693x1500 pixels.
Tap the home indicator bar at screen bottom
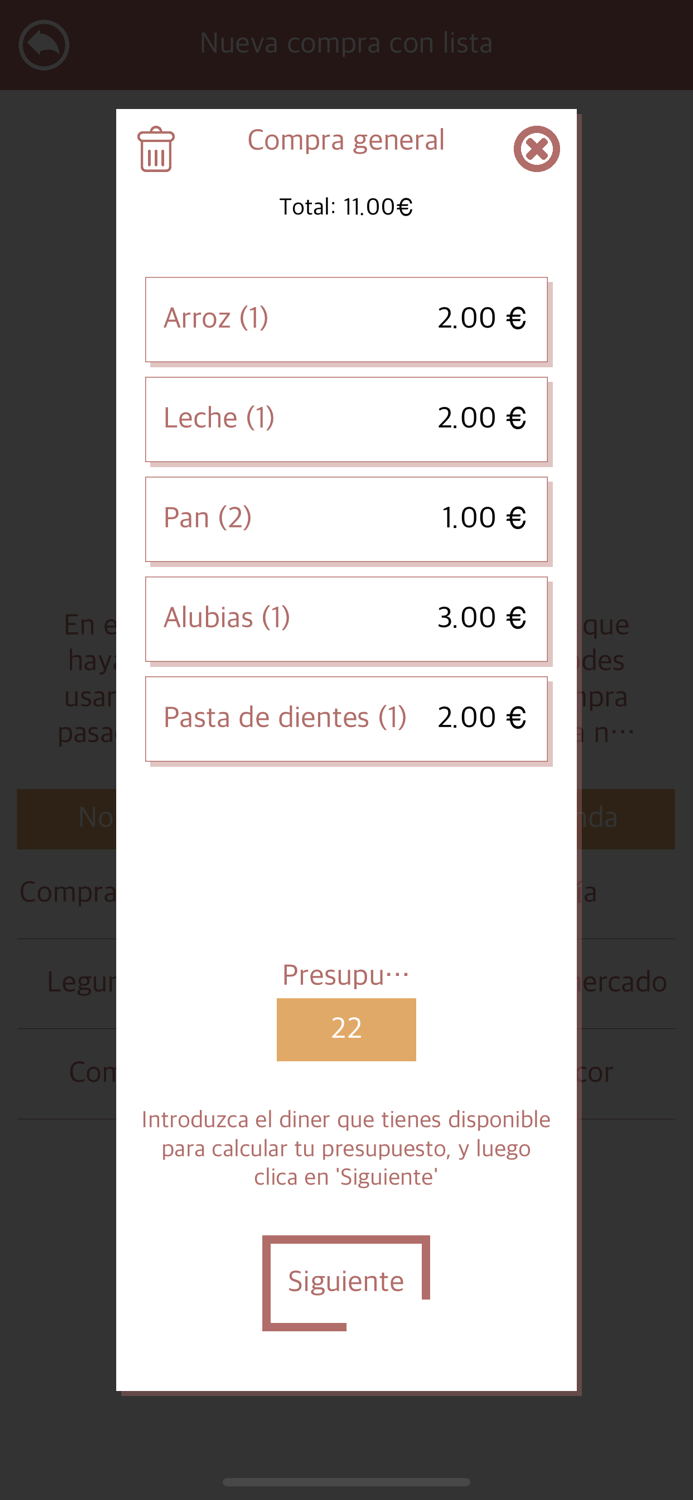(346, 1483)
